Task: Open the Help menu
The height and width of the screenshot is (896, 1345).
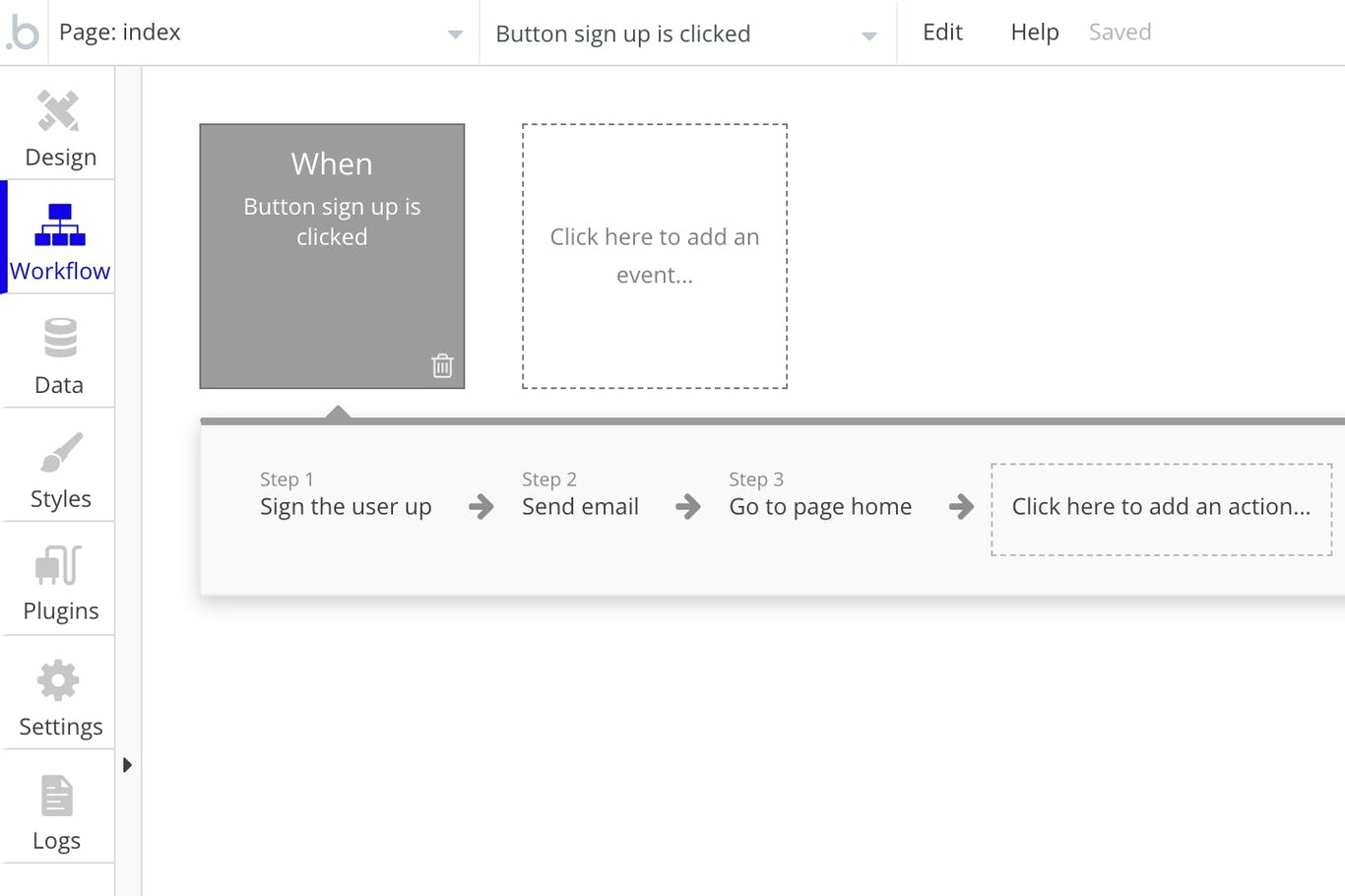Action: click(1035, 32)
